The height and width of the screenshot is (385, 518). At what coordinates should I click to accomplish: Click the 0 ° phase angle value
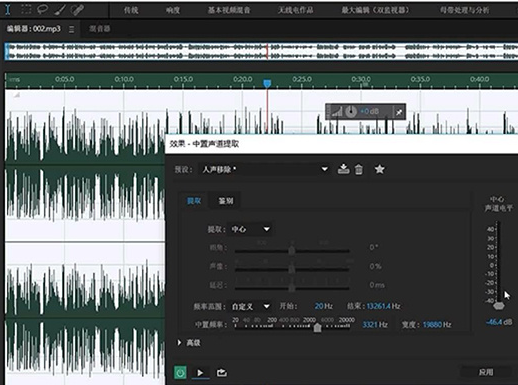coord(374,247)
